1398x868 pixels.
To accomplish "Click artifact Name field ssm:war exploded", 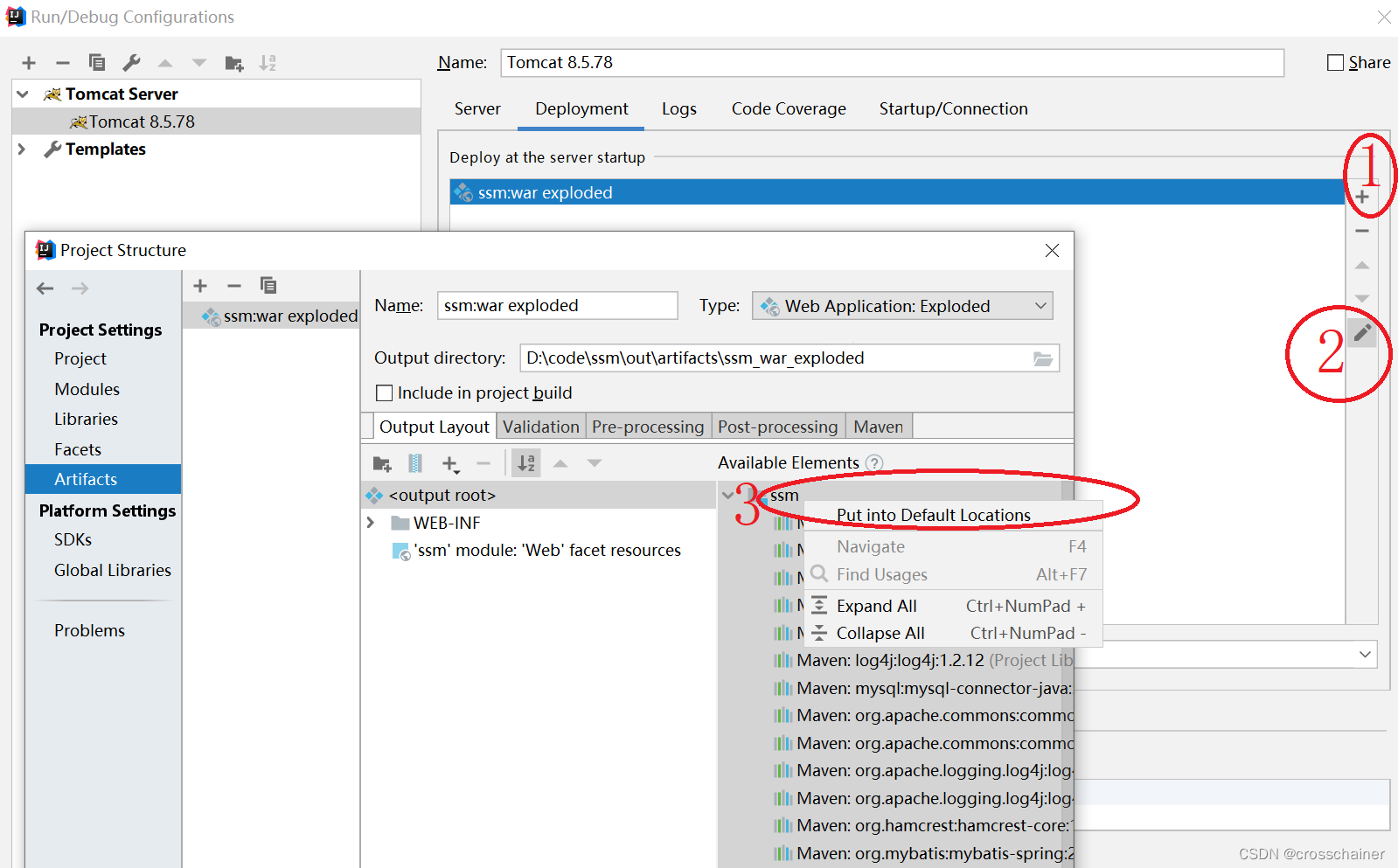I will click(557, 306).
